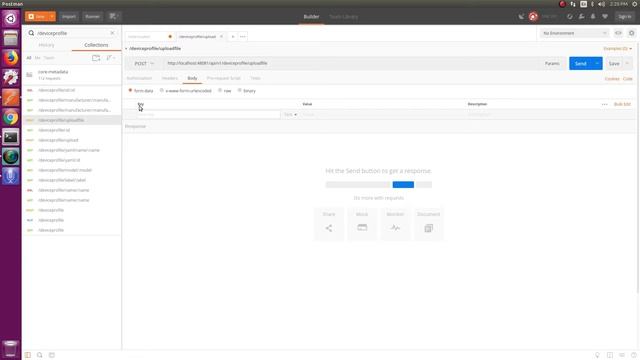Select the binary body radio button
The width and height of the screenshot is (640, 360).
pyautogui.click(x=240, y=91)
